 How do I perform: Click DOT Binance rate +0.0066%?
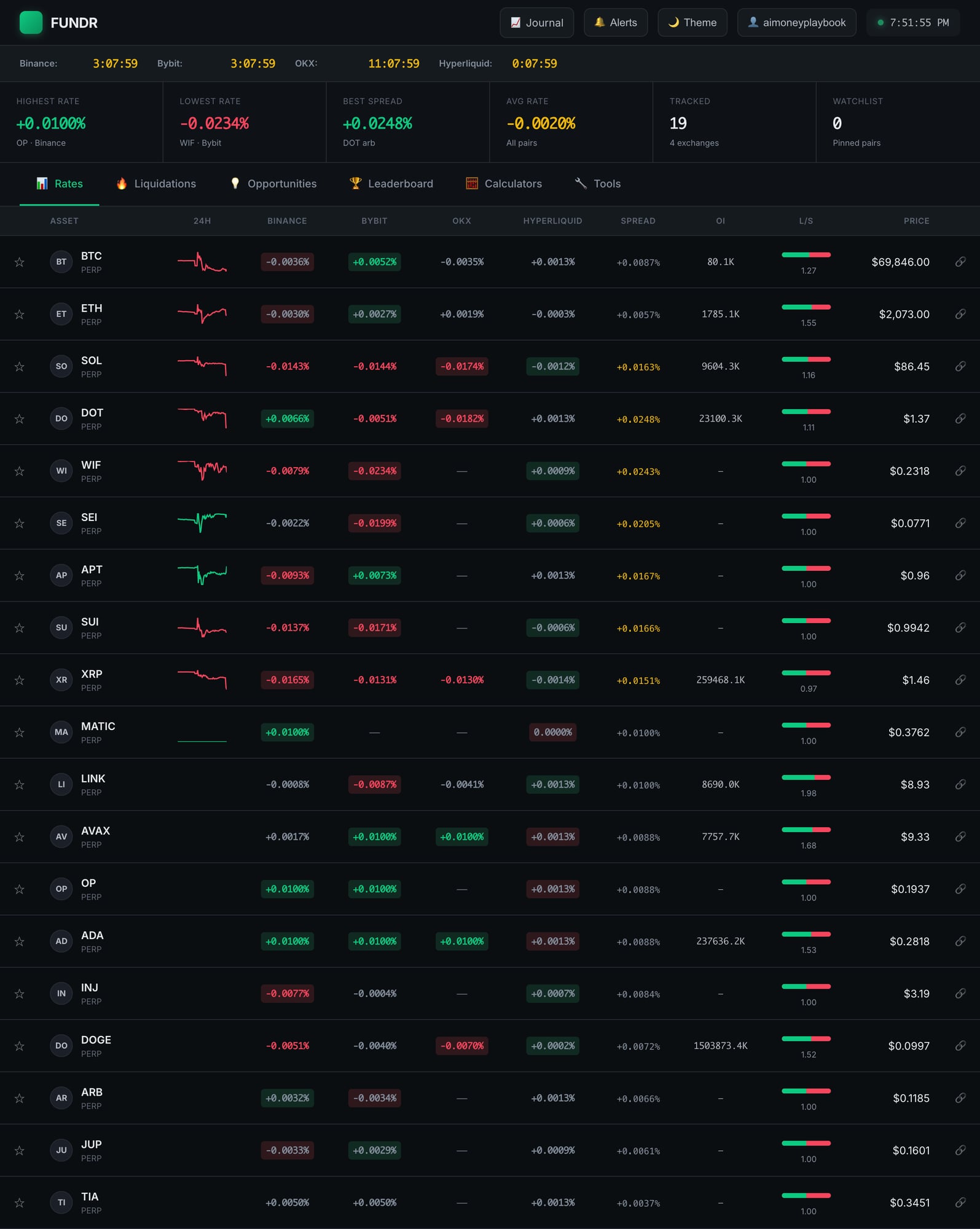(x=287, y=418)
